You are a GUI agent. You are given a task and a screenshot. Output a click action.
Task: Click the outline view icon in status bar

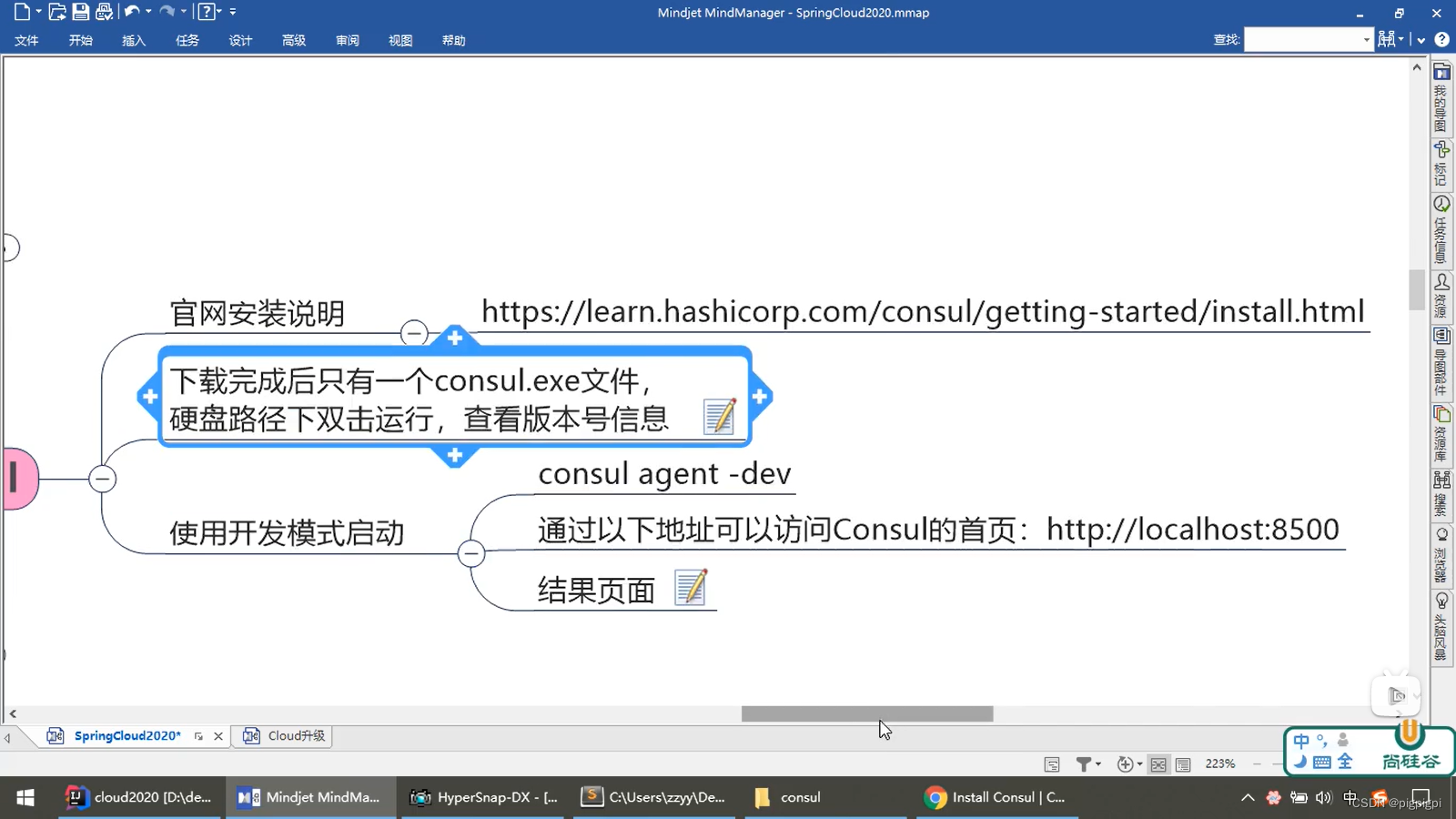coord(1183,764)
